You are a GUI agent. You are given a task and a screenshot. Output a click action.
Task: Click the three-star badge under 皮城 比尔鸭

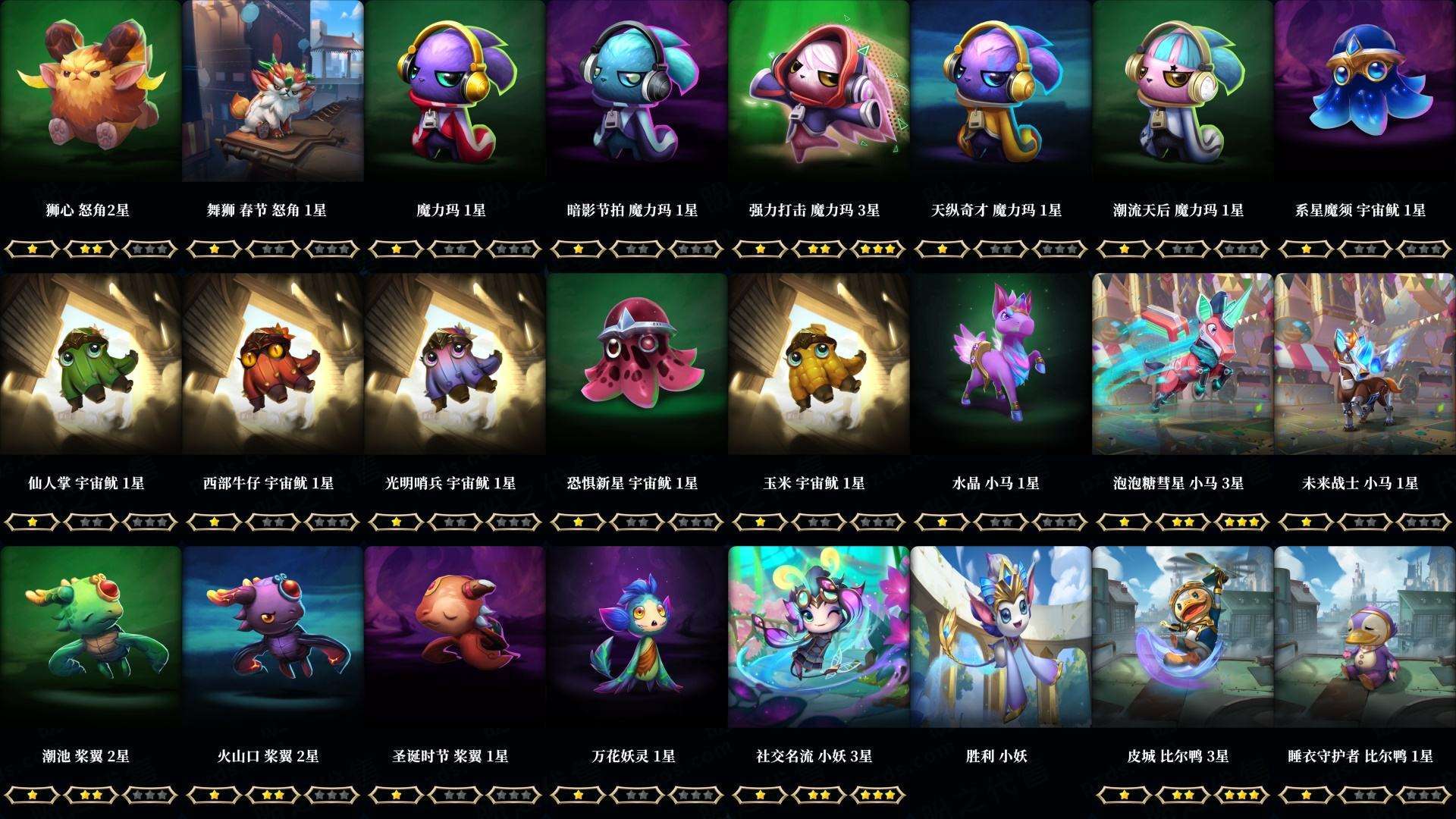pyautogui.click(x=1242, y=794)
